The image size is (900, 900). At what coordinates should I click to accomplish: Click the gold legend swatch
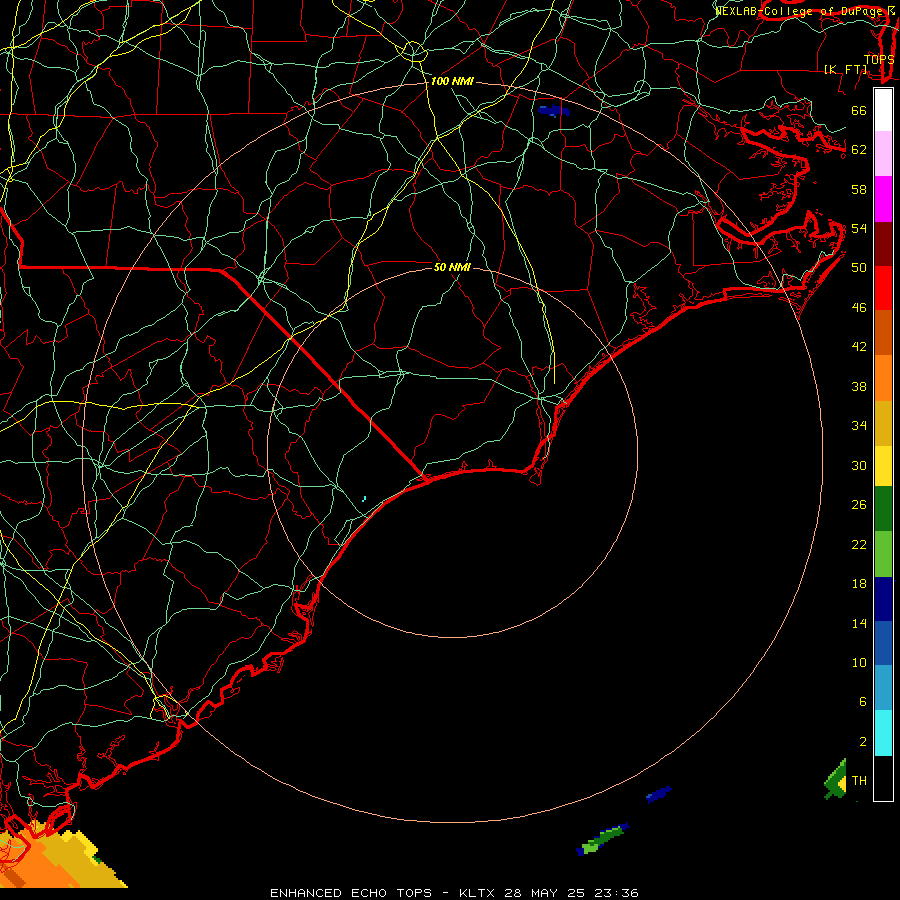(x=883, y=423)
